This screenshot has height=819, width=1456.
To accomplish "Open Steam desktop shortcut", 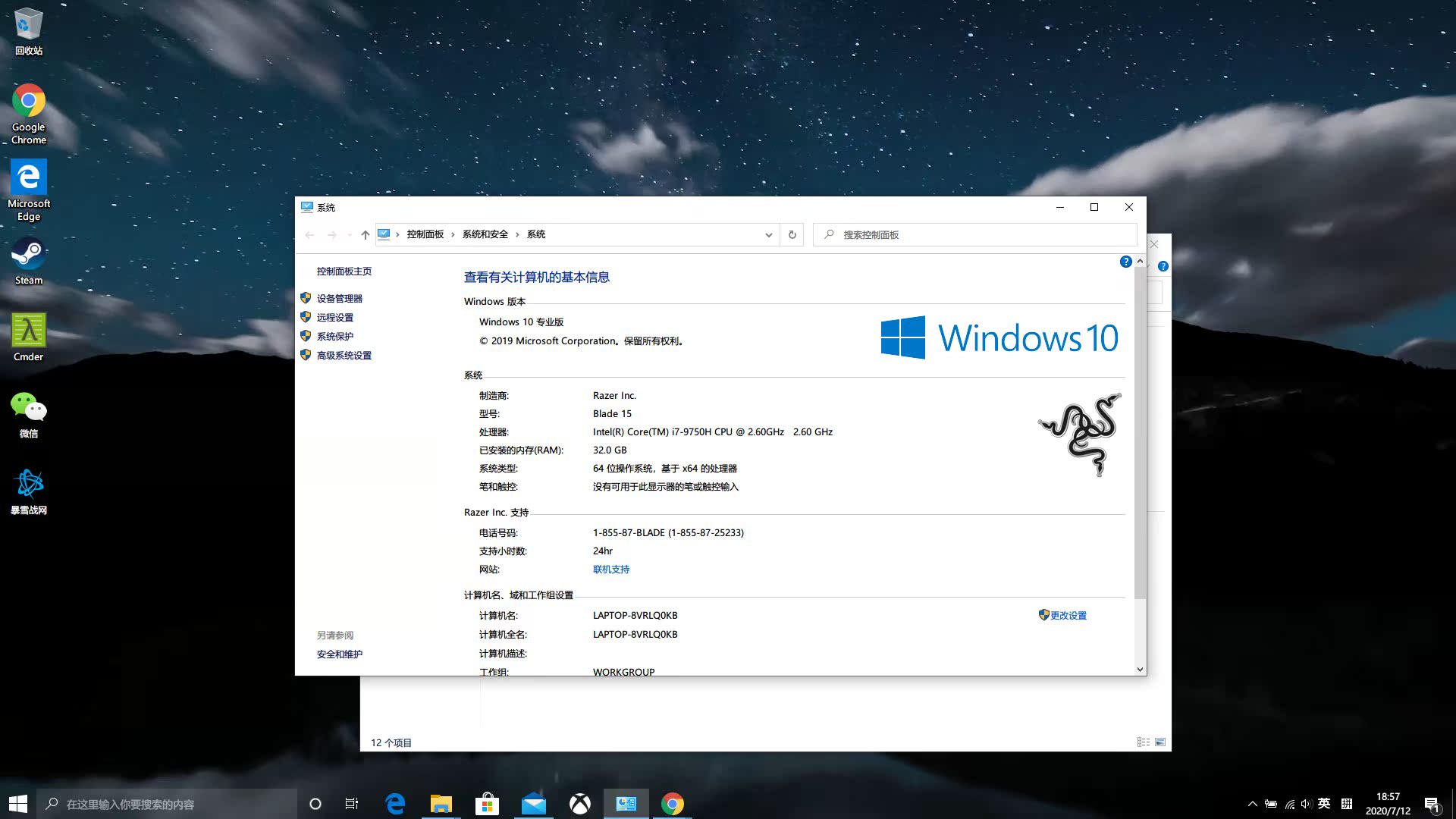I will [x=29, y=261].
